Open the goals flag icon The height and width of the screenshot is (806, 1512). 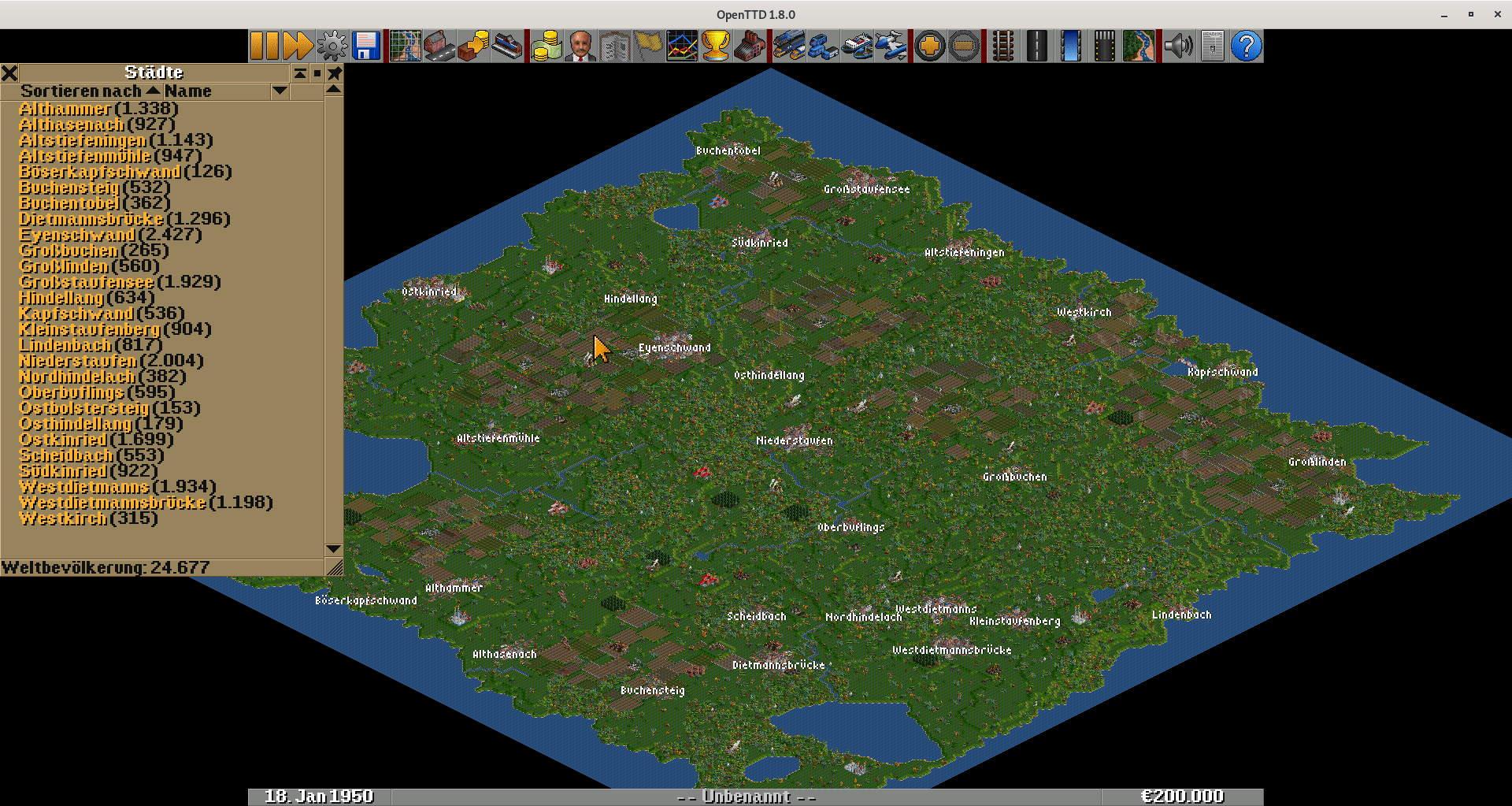click(648, 46)
